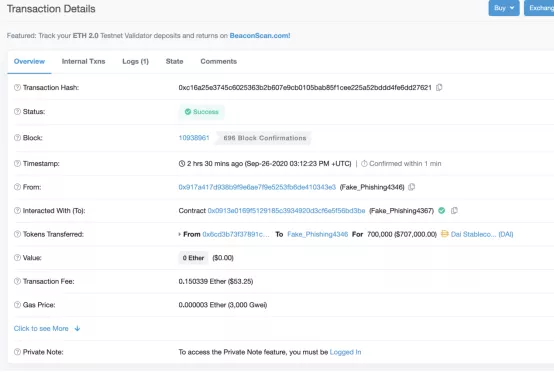
Task: Click the Dai Stablecoin token icon
Action: tap(444, 234)
